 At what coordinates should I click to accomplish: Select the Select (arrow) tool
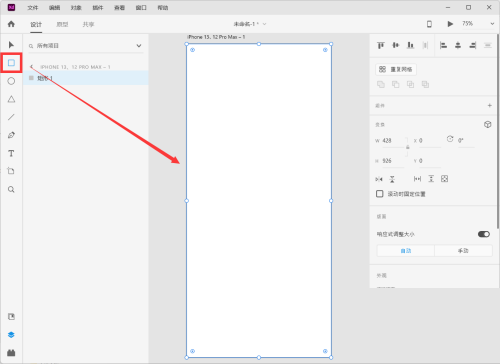point(11,45)
